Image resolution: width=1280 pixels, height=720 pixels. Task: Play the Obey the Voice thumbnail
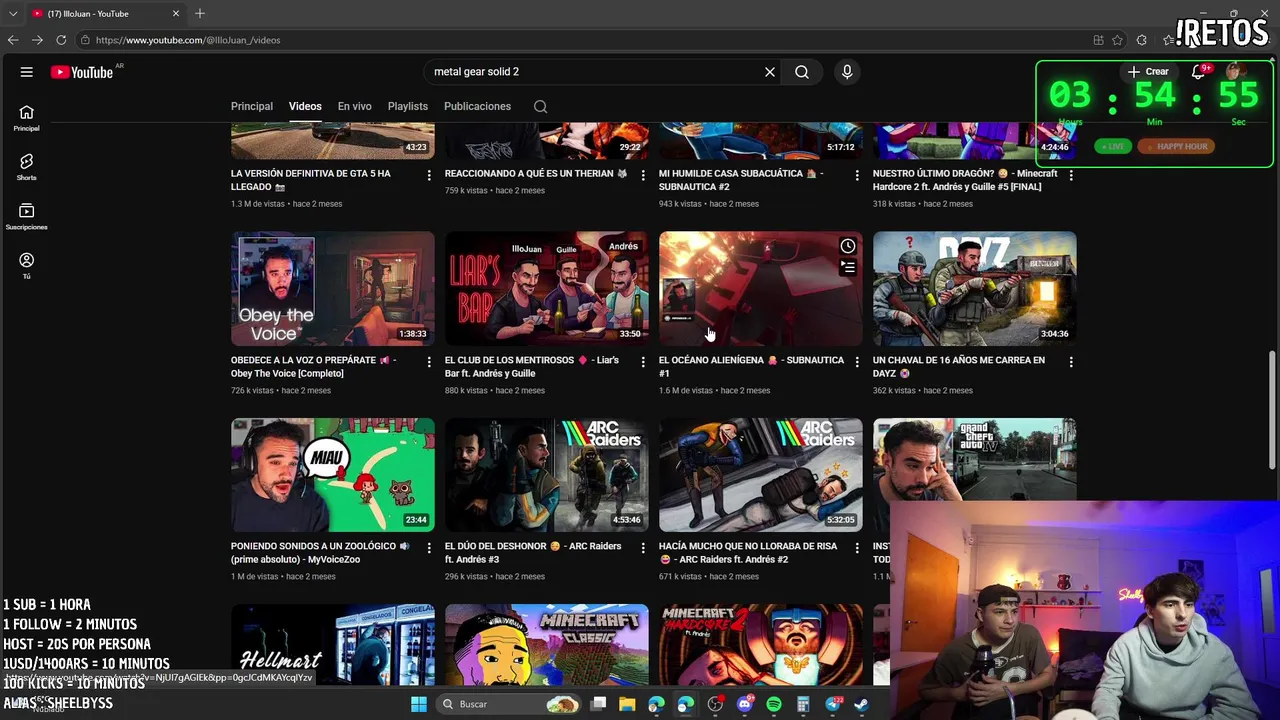(x=333, y=289)
